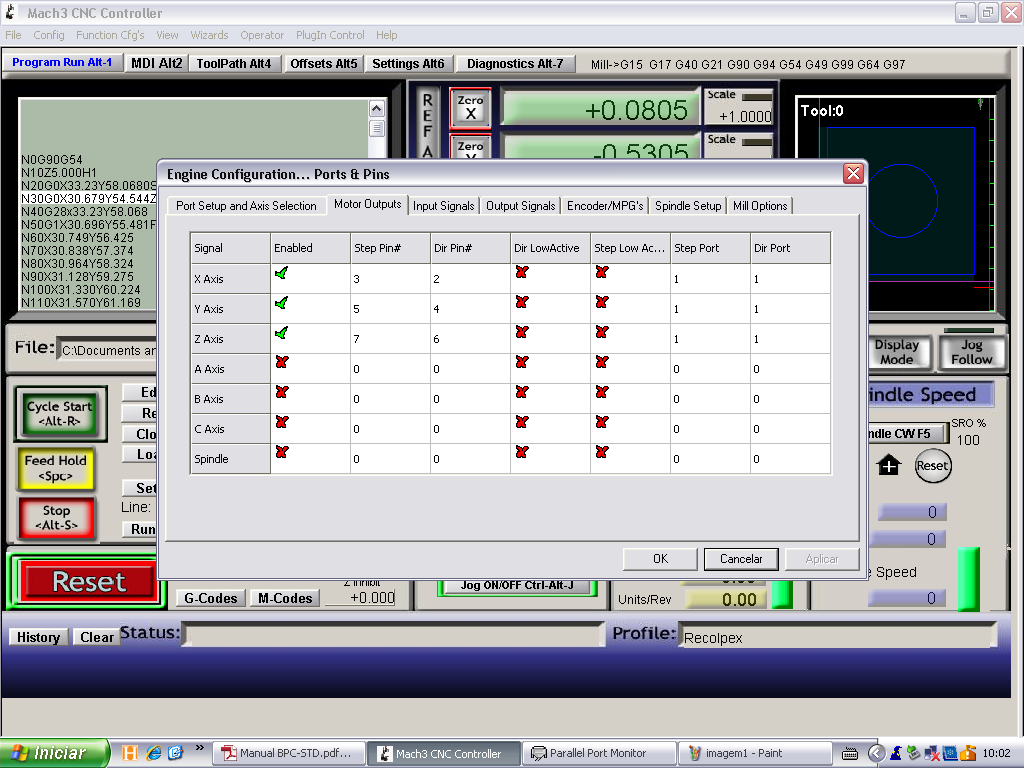
Task: Enable the Spindle motor output
Action: 282,452
